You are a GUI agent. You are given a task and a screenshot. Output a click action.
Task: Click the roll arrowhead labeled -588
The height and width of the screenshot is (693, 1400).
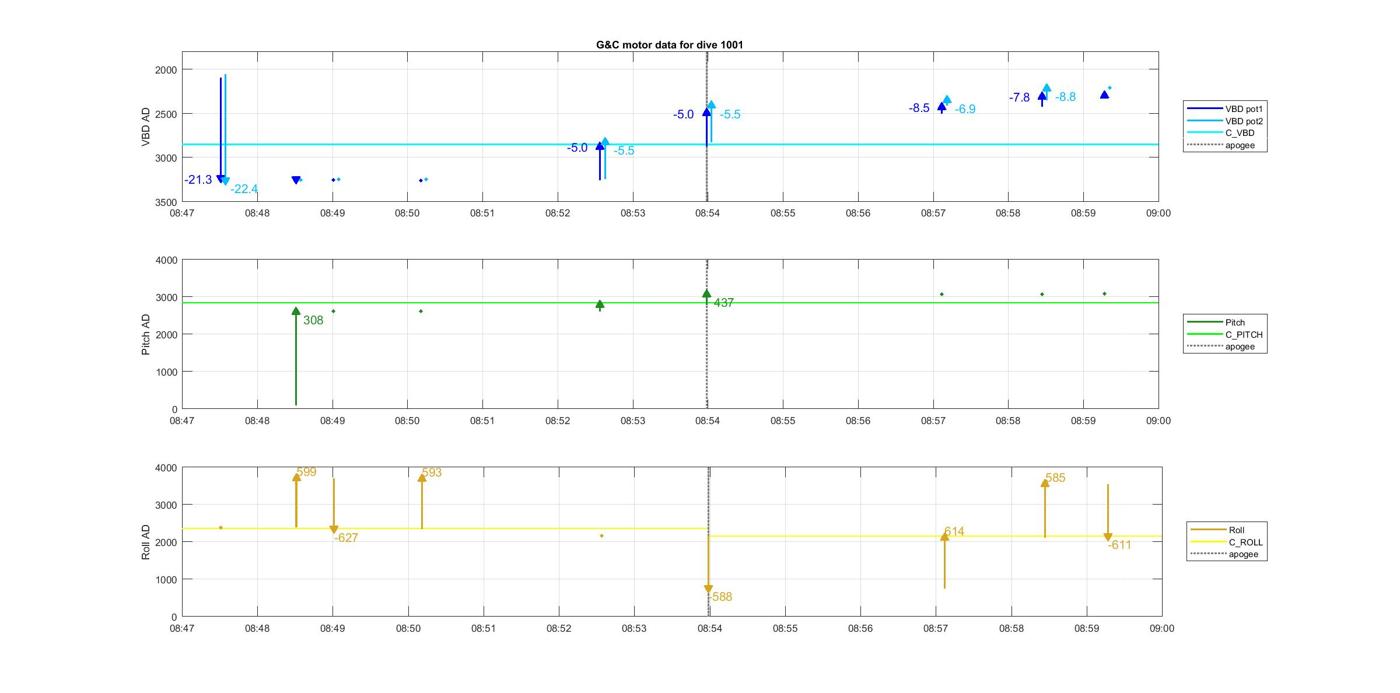pyautogui.click(x=708, y=590)
